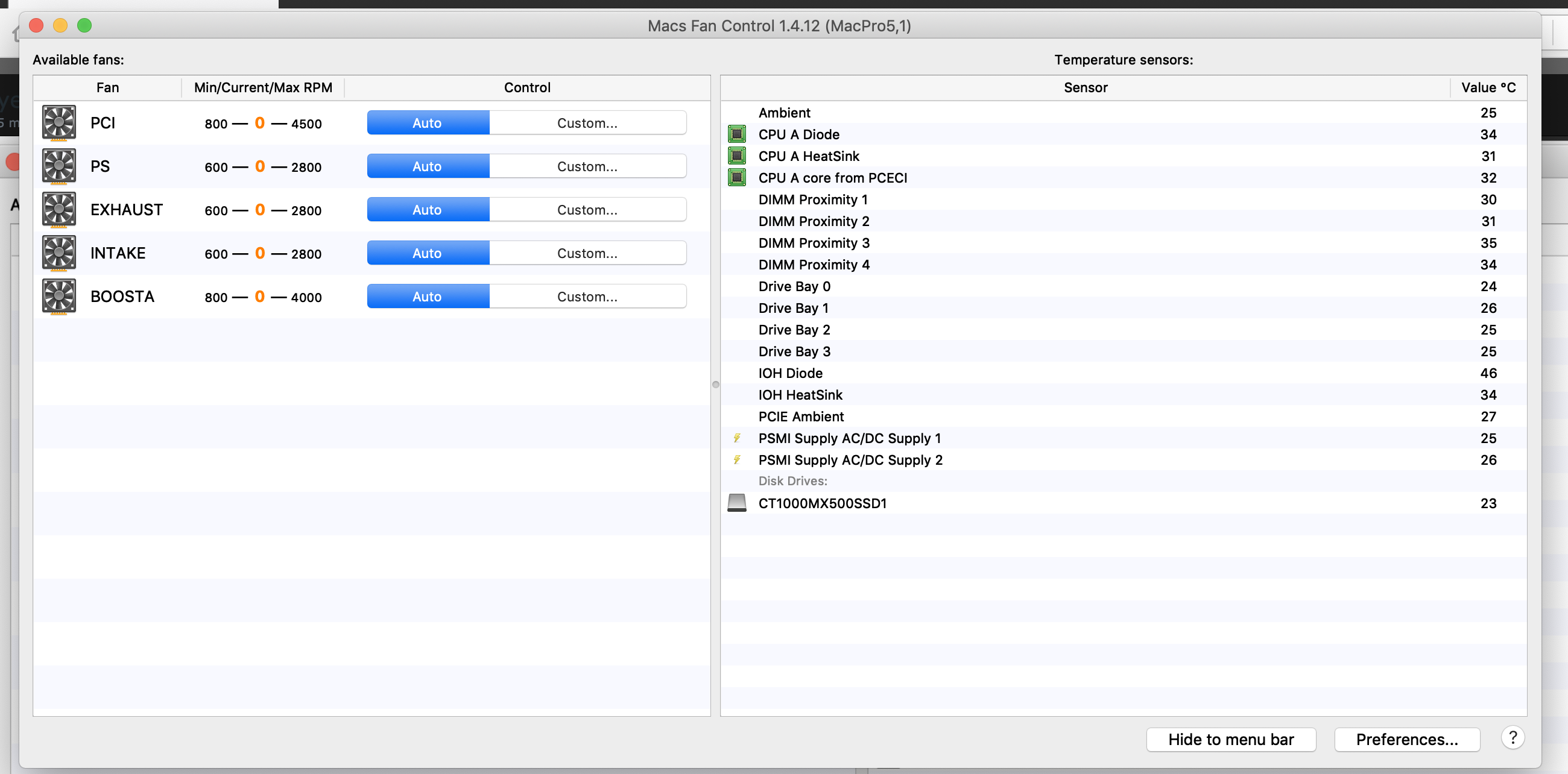
Task: Click the Sensor column header
Action: [x=1086, y=87]
